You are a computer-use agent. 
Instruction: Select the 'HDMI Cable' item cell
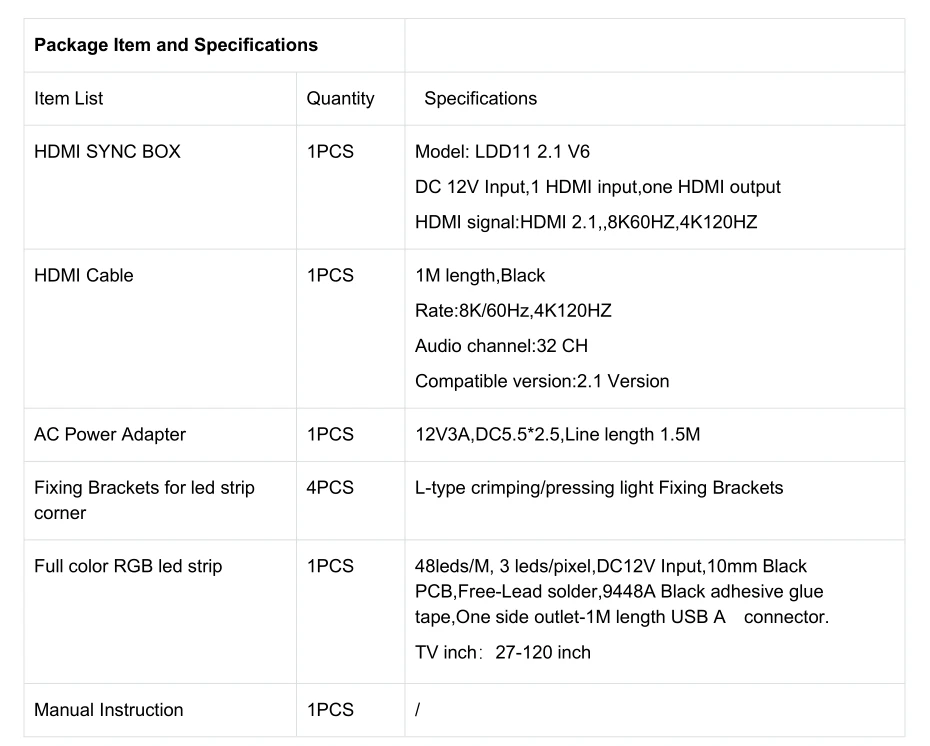[x=83, y=275]
